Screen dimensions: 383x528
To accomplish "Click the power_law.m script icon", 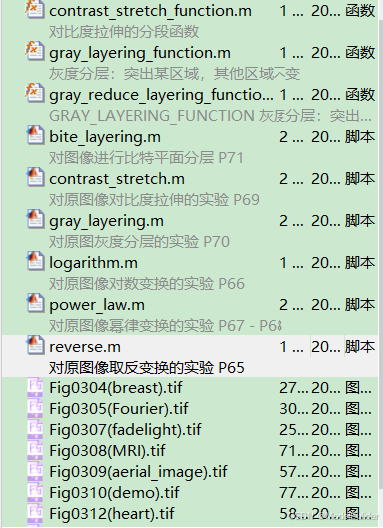I will point(35,303).
